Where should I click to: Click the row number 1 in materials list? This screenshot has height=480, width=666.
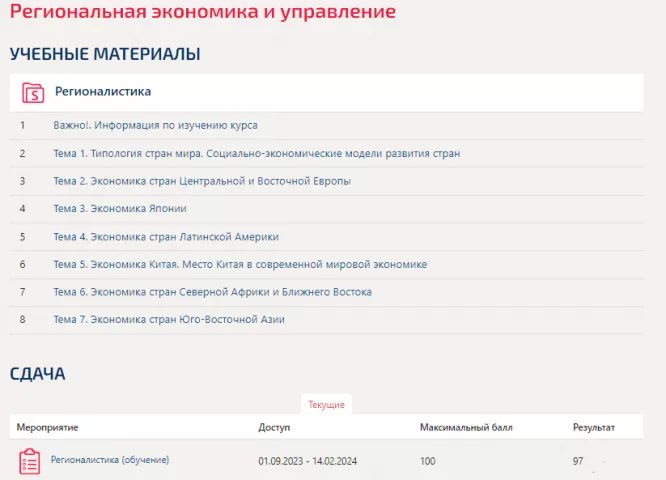pos(23,125)
